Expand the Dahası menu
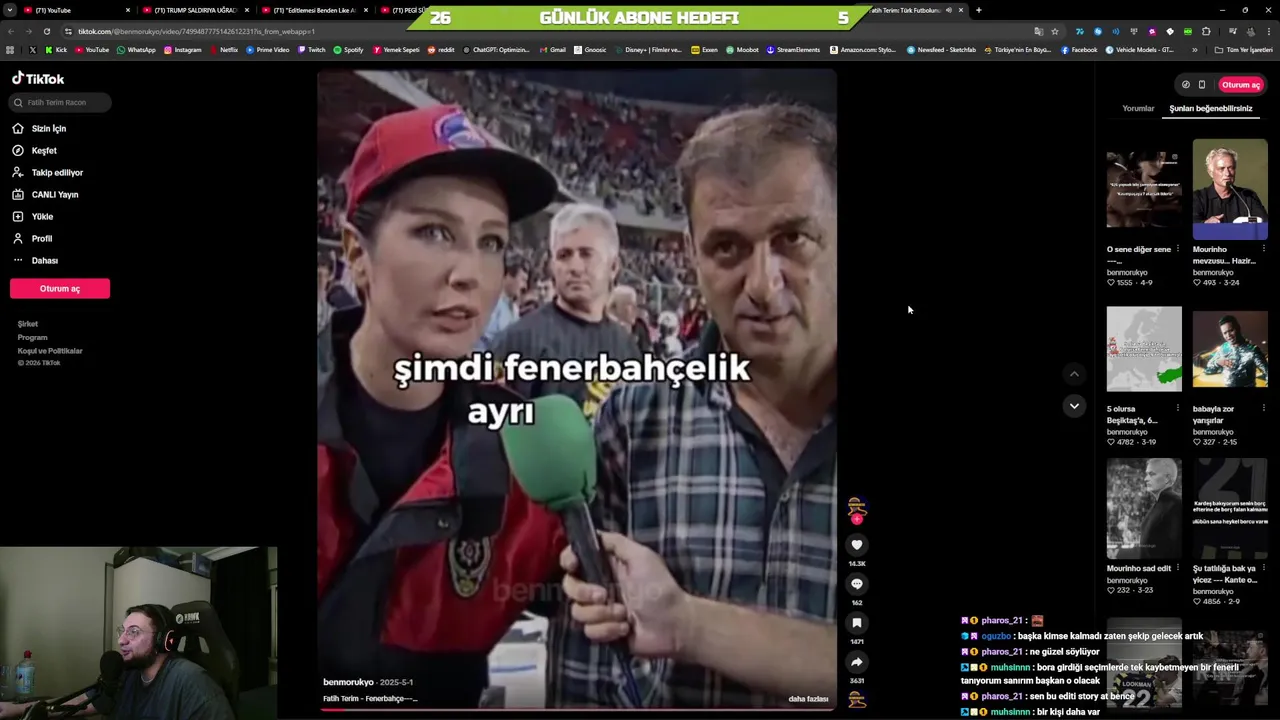Image resolution: width=1280 pixels, height=720 pixels. (35, 260)
